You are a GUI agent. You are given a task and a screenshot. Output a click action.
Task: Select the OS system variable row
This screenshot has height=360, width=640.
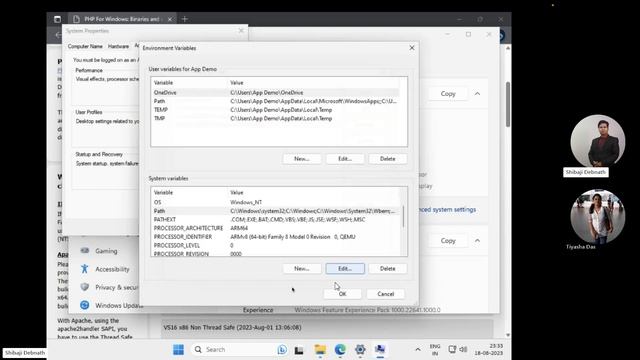point(276,202)
